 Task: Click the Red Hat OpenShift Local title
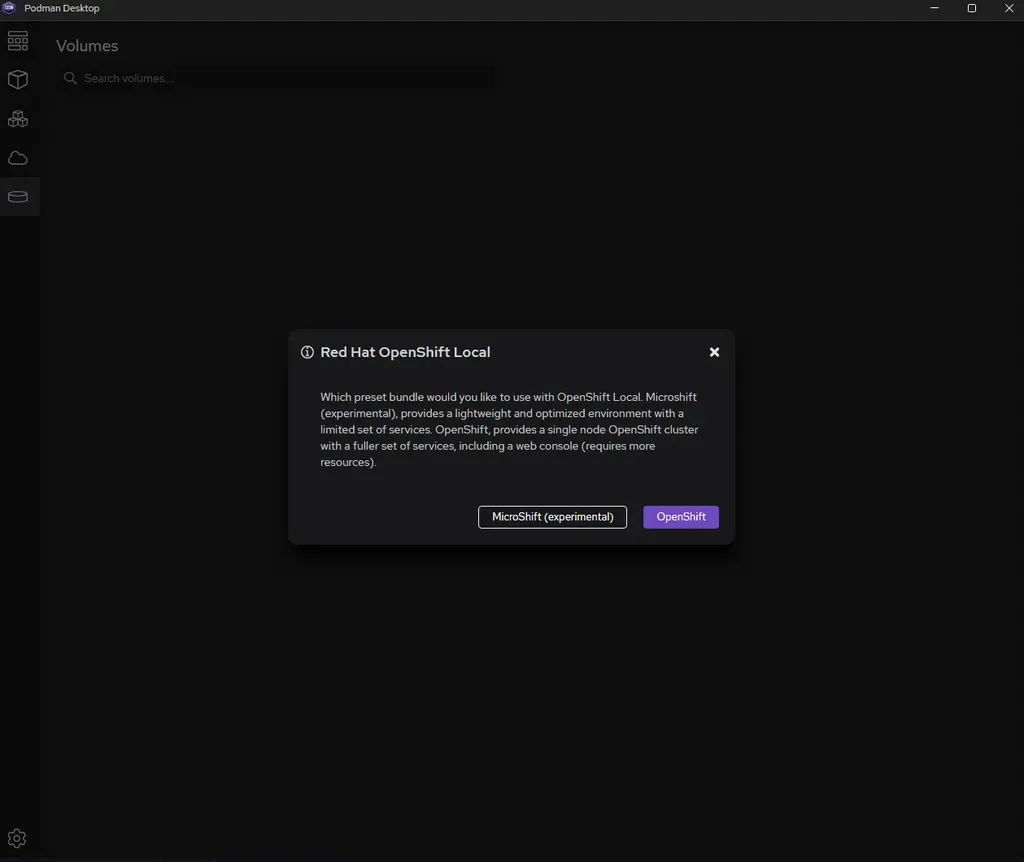(405, 352)
